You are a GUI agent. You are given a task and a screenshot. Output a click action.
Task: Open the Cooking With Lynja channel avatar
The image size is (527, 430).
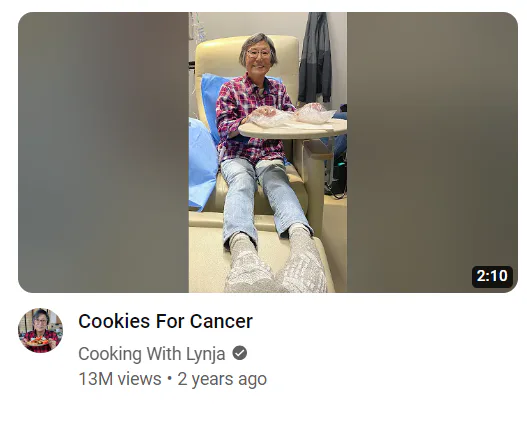(x=40, y=330)
